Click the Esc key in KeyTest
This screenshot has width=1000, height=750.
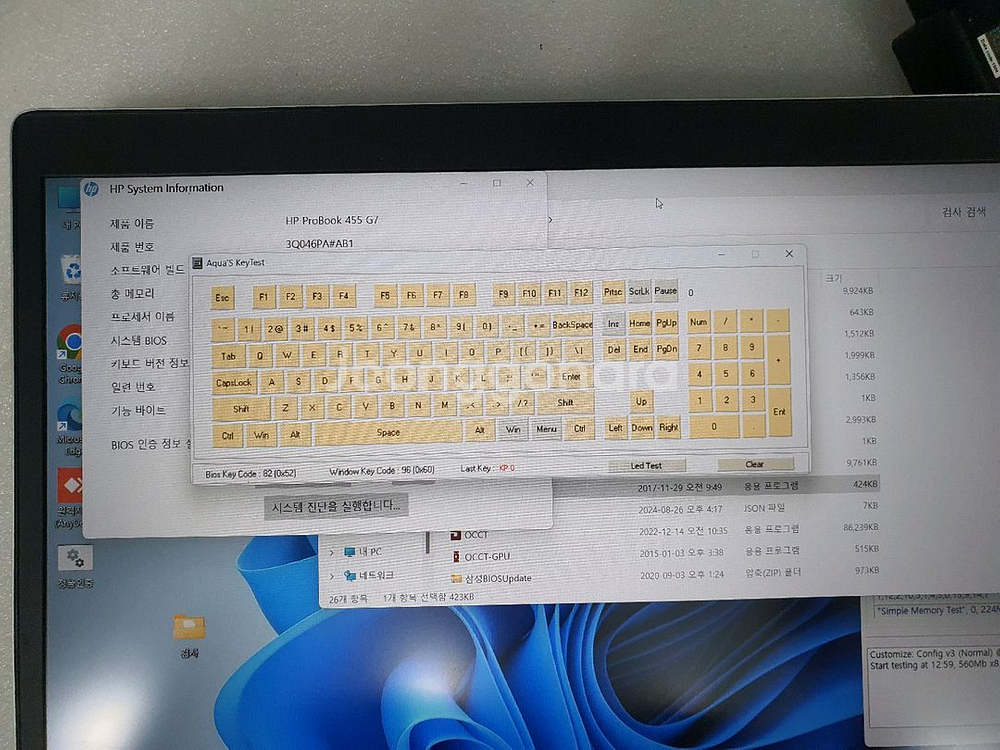pyautogui.click(x=222, y=297)
